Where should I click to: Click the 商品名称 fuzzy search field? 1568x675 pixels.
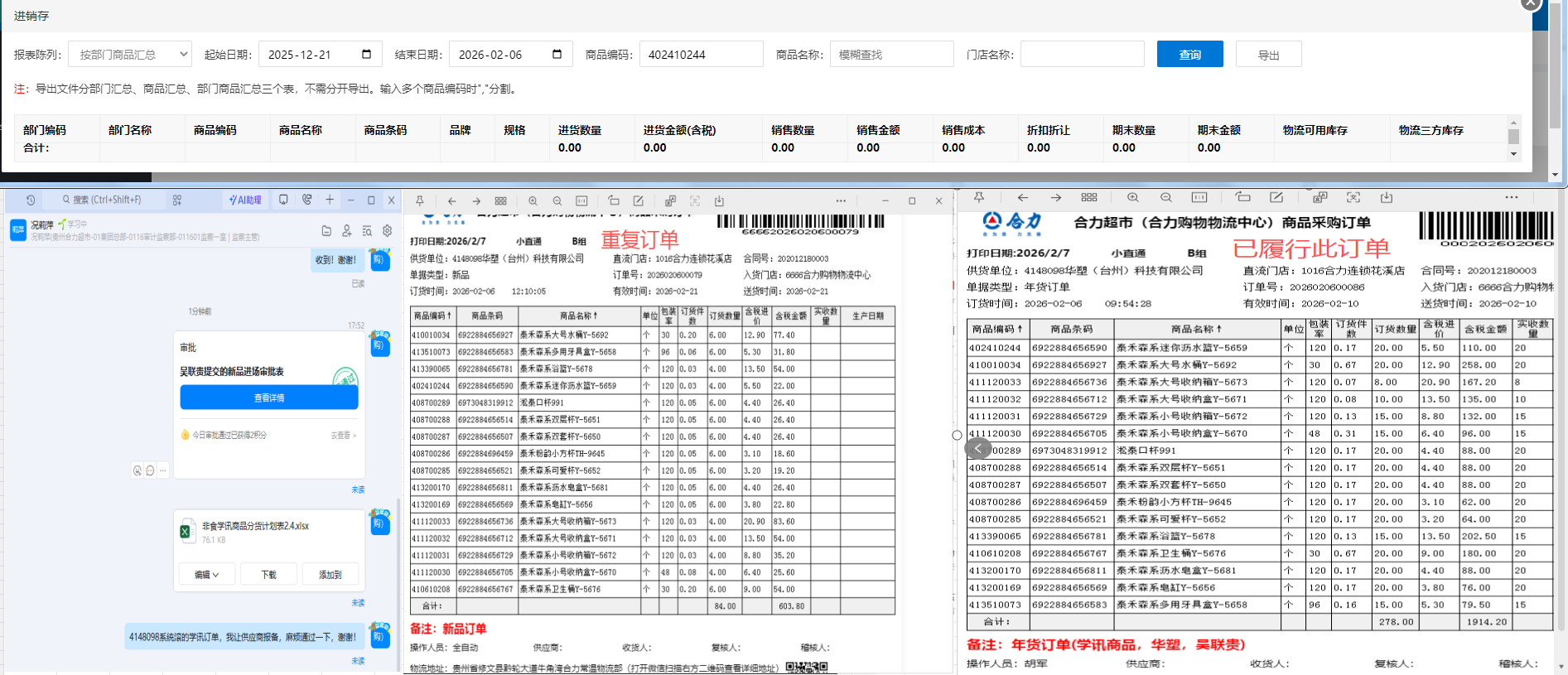coord(891,55)
